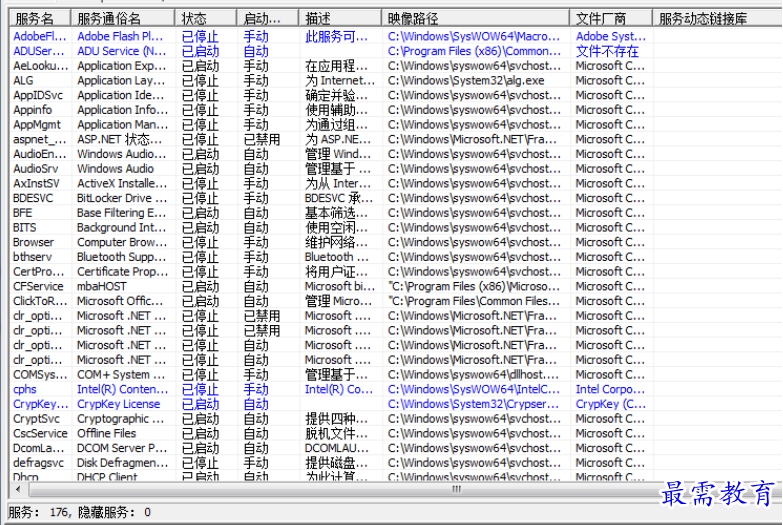Click the Bluetooth Supp... display name
The height and width of the screenshot is (525, 783).
(121, 257)
